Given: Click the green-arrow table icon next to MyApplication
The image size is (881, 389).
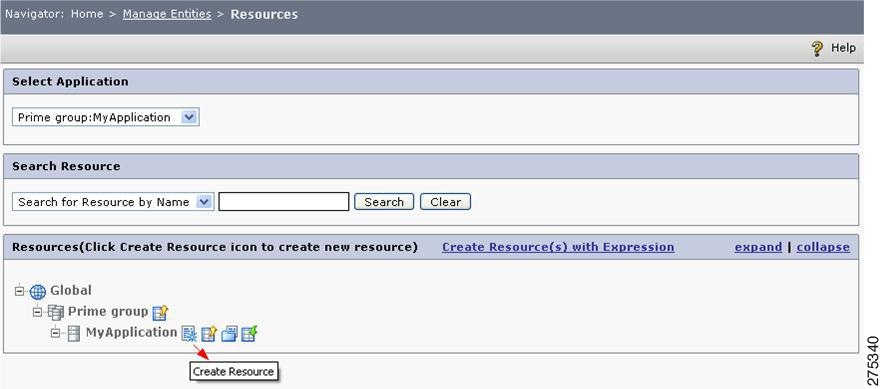Looking at the screenshot, I should click(x=249, y=334).
